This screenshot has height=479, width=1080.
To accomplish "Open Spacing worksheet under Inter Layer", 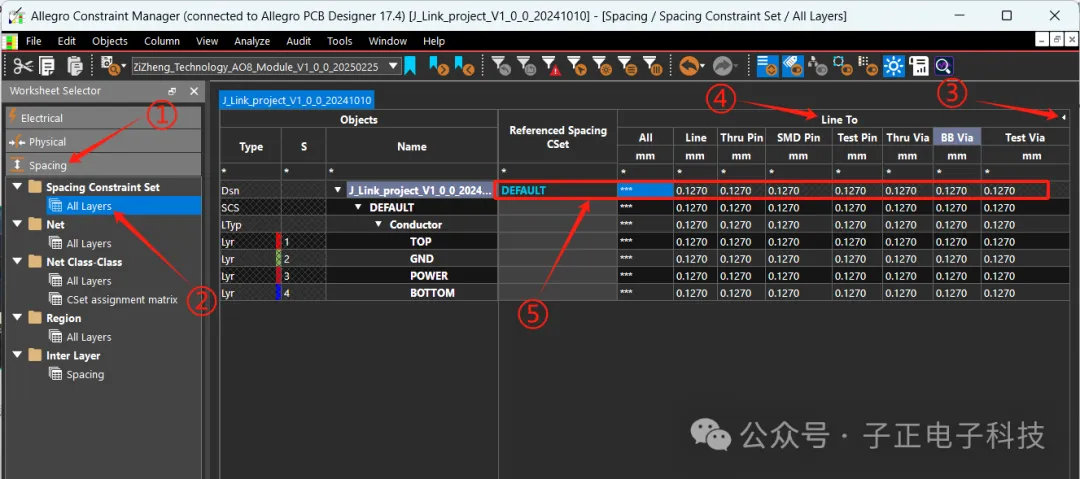I will coord(85,374).
